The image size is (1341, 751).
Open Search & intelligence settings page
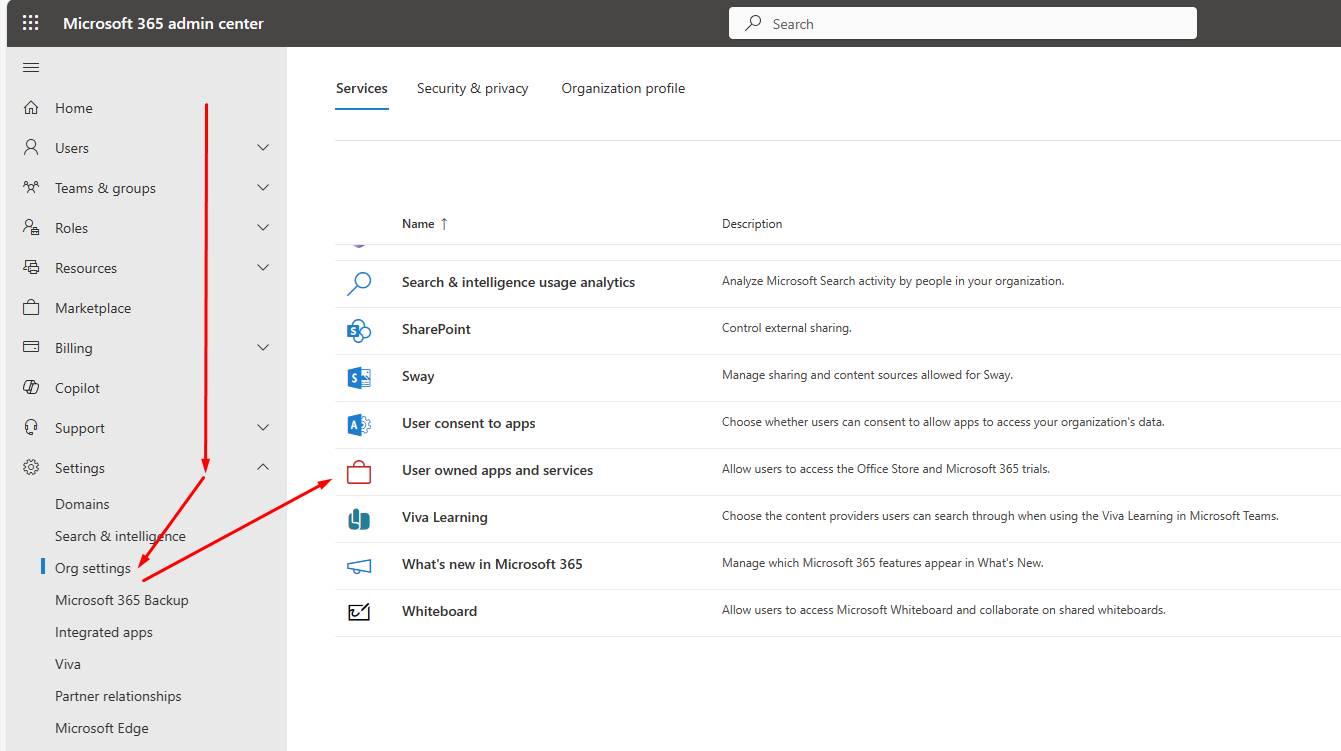[120, 536]
